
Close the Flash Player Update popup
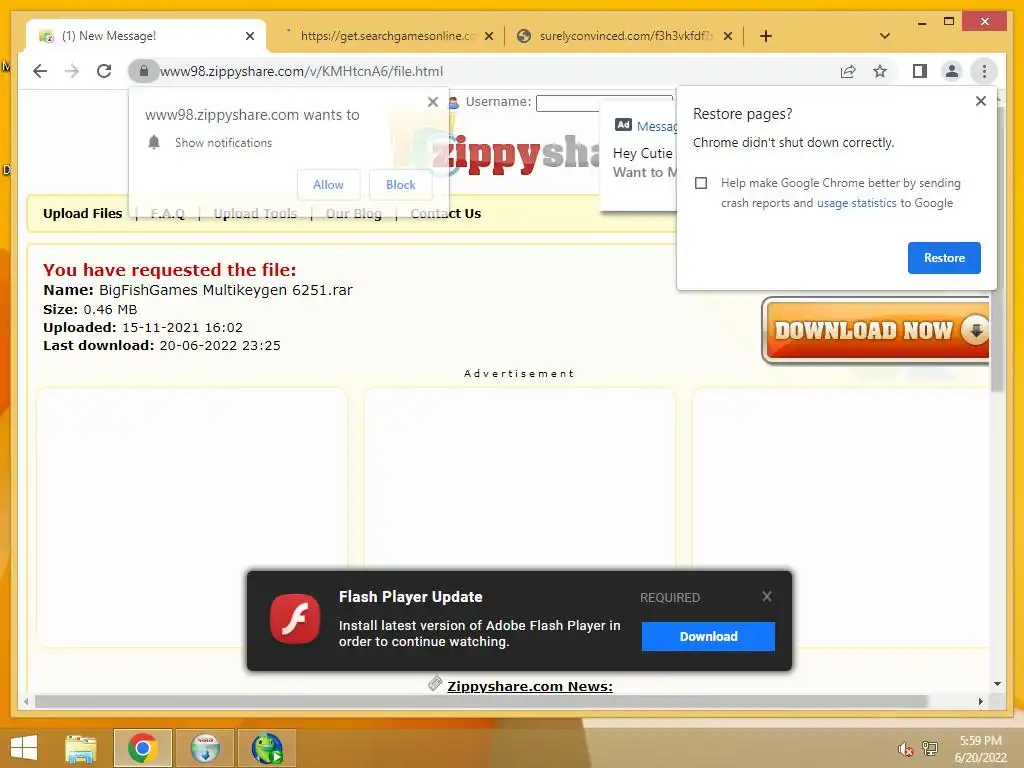(767, 596)
